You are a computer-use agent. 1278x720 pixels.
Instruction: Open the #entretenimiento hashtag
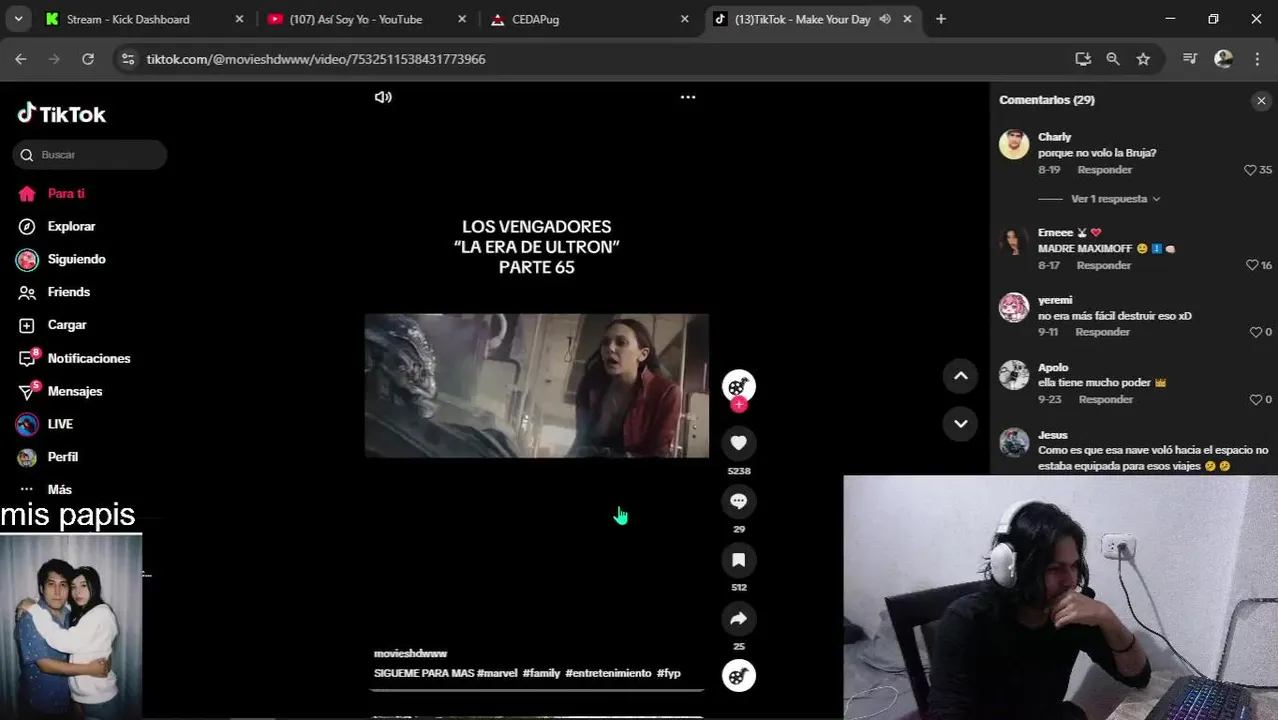608,673
